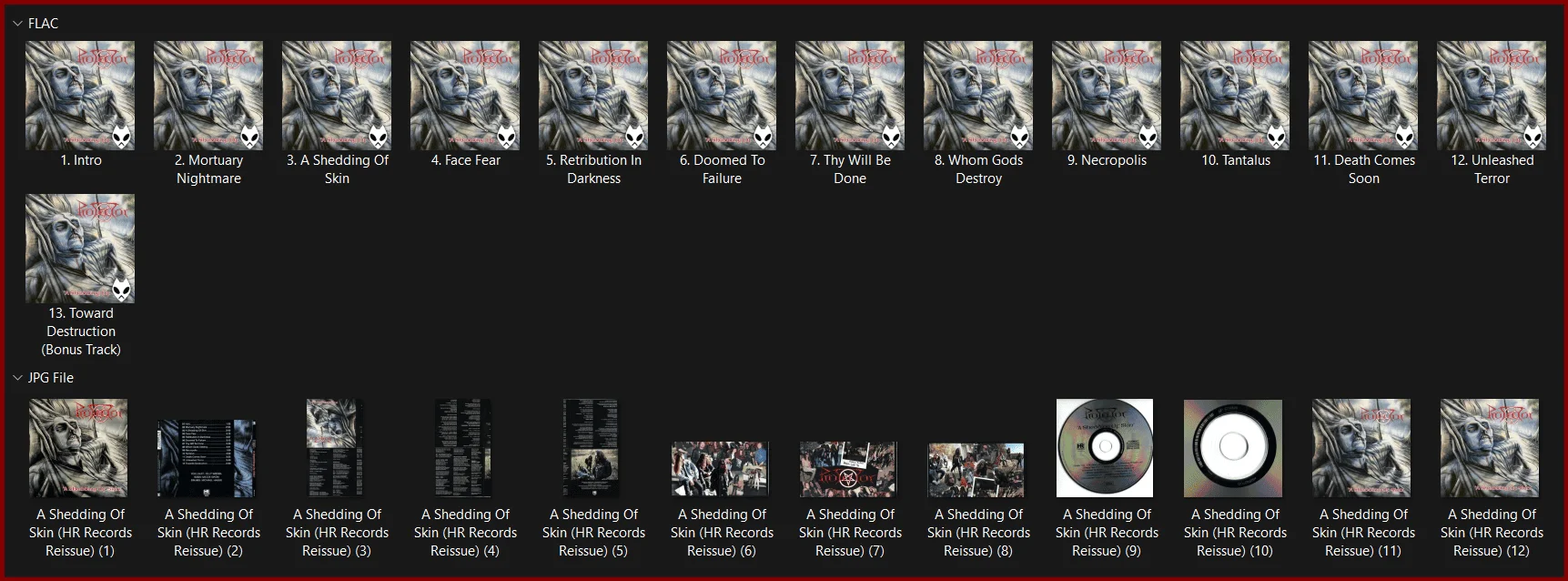1568x581 pixels.
Task: Select the '7. Thy Will Be Done' file icon
Action: pos(850,96)
